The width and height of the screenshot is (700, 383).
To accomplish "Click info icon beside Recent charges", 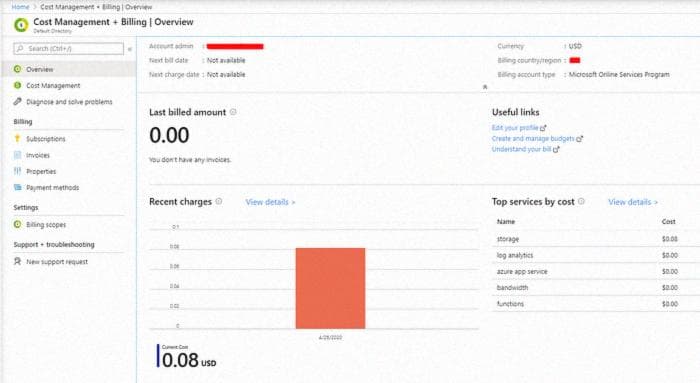I will click(x=219, y=201).
